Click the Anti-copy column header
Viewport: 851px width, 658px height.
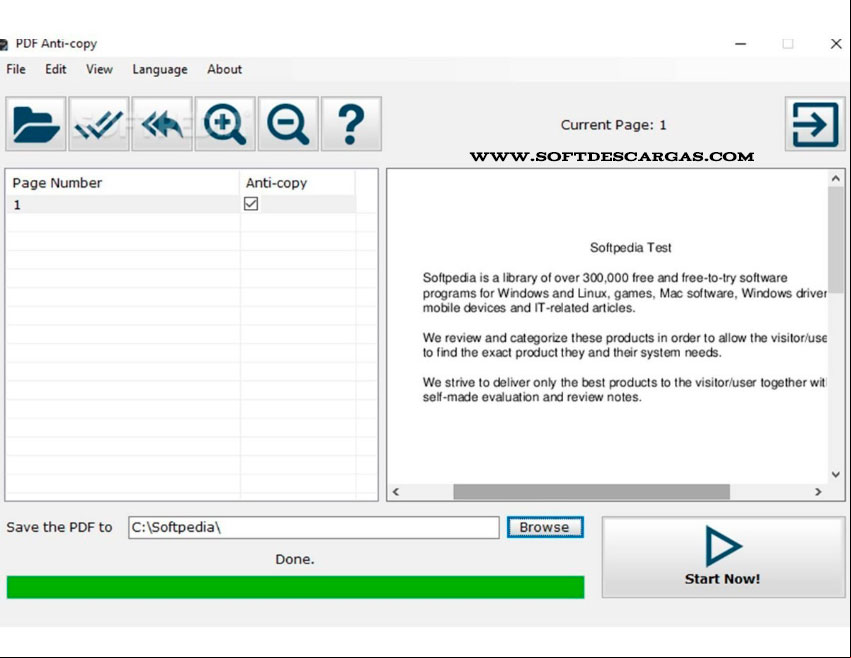(297, 182)
